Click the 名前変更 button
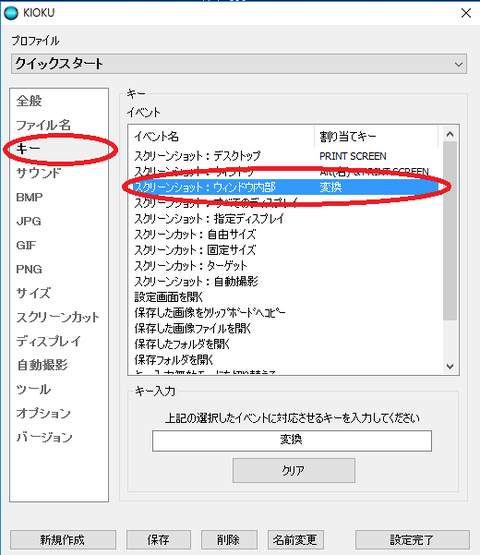 coord(296,540)
